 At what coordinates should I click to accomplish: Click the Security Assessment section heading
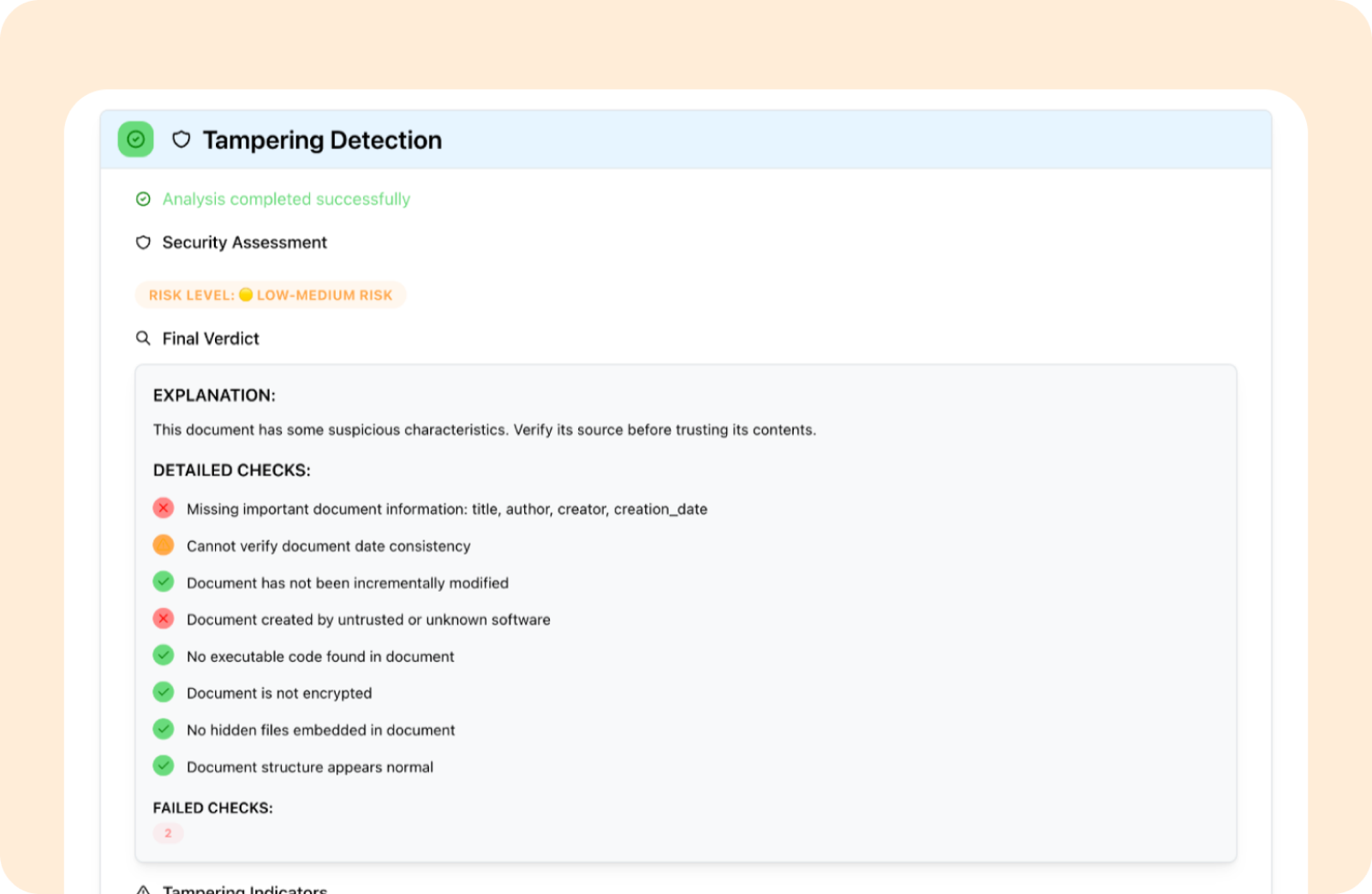(244, 243)
